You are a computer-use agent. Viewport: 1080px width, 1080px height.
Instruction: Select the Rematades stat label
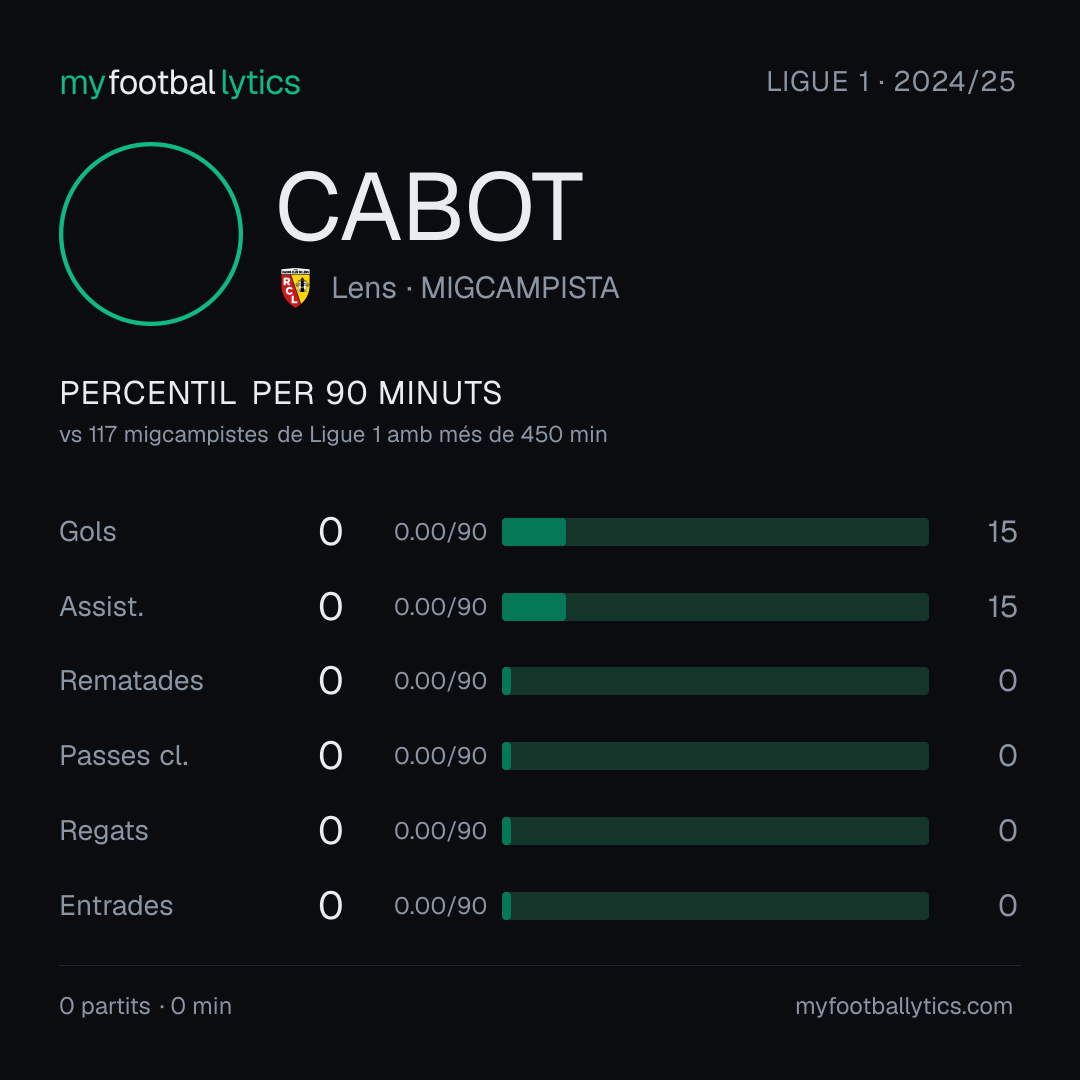pyautogui.click(x=132, y=681)
